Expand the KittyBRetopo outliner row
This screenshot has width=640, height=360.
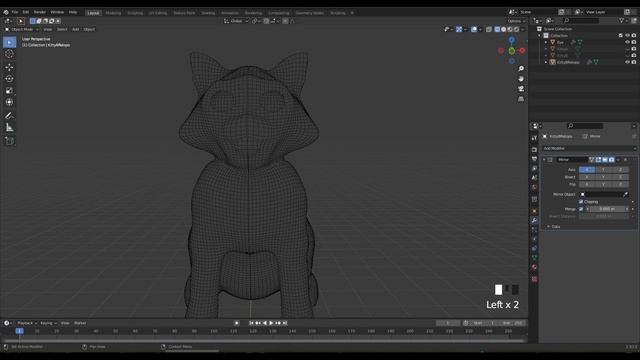pyautogui.click(x=546, y=62)
